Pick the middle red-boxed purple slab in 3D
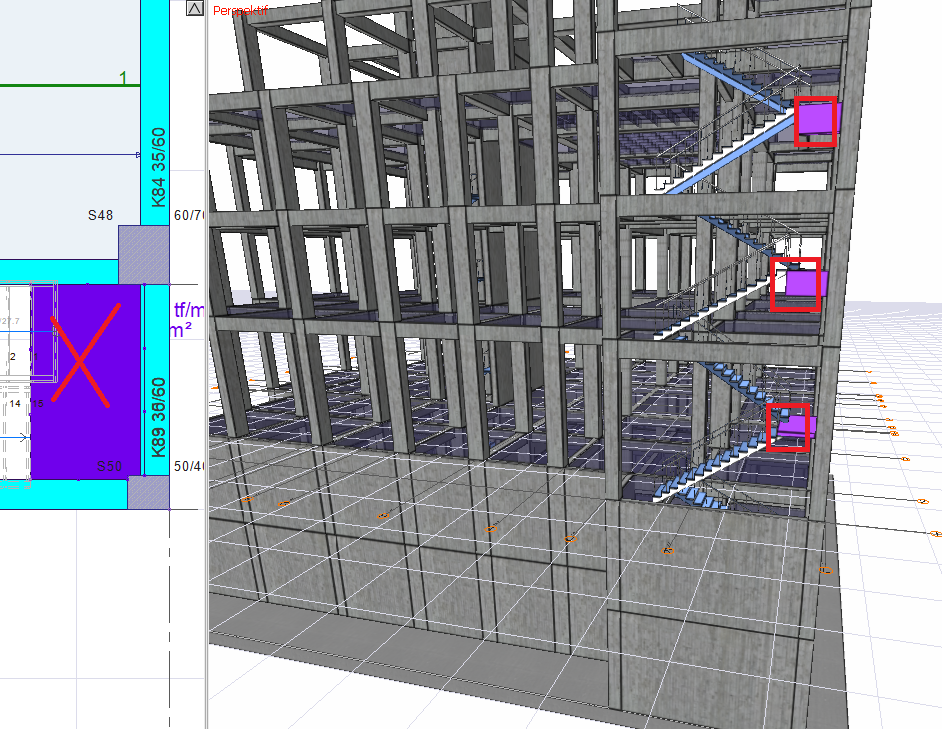 pos(796,284)
